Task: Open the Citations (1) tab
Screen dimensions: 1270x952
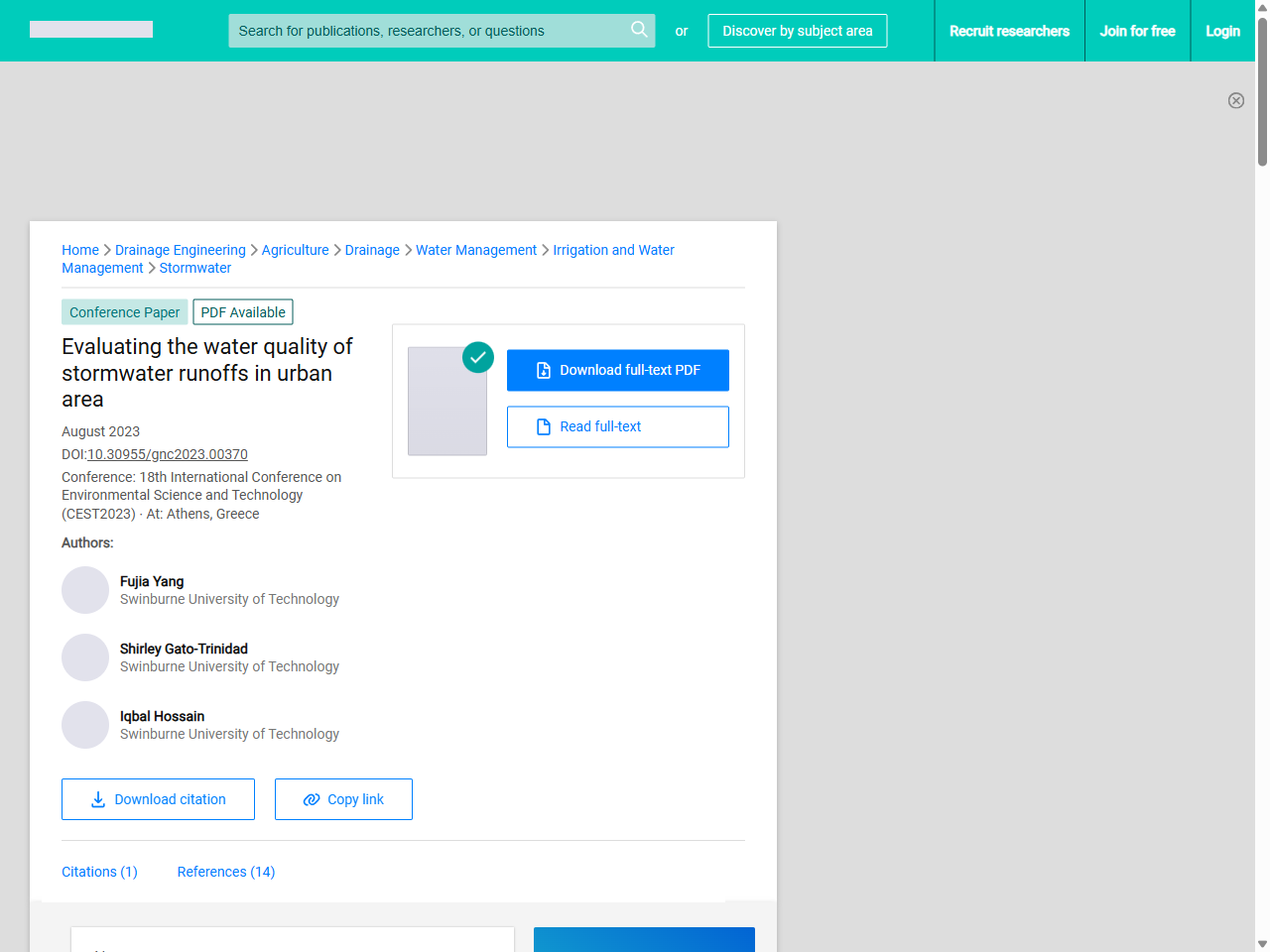Action: pos(99,872)
